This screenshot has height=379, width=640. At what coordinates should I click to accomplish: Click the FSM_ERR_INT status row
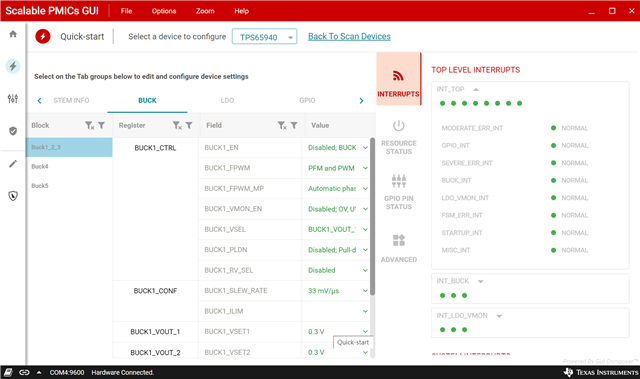point(515,215)
